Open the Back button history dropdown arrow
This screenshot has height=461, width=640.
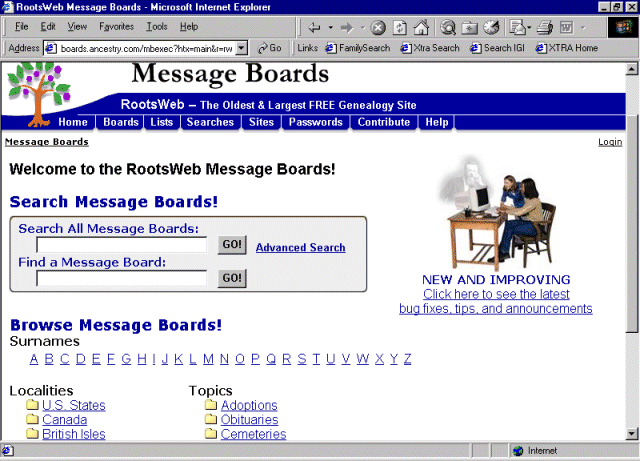coord(330,28)
